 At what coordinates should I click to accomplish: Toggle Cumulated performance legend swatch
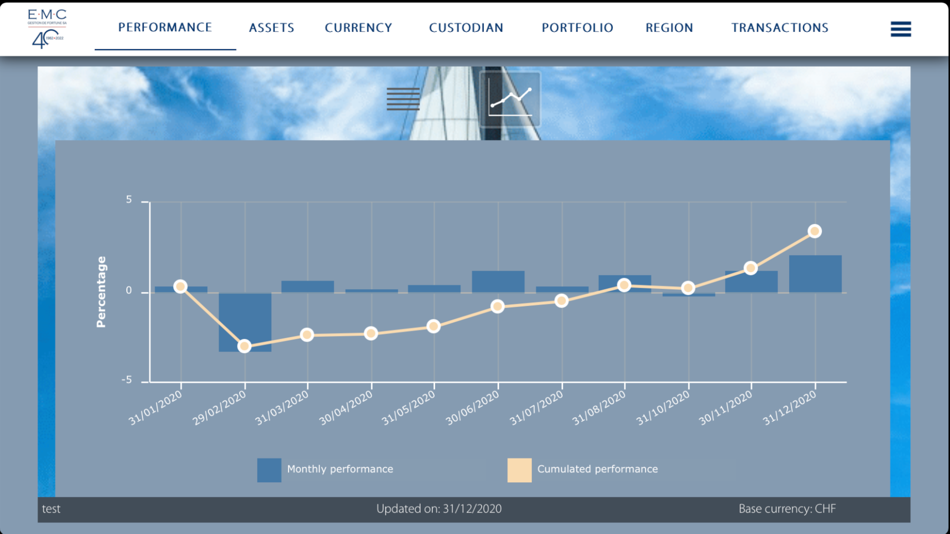click(519, 470)
